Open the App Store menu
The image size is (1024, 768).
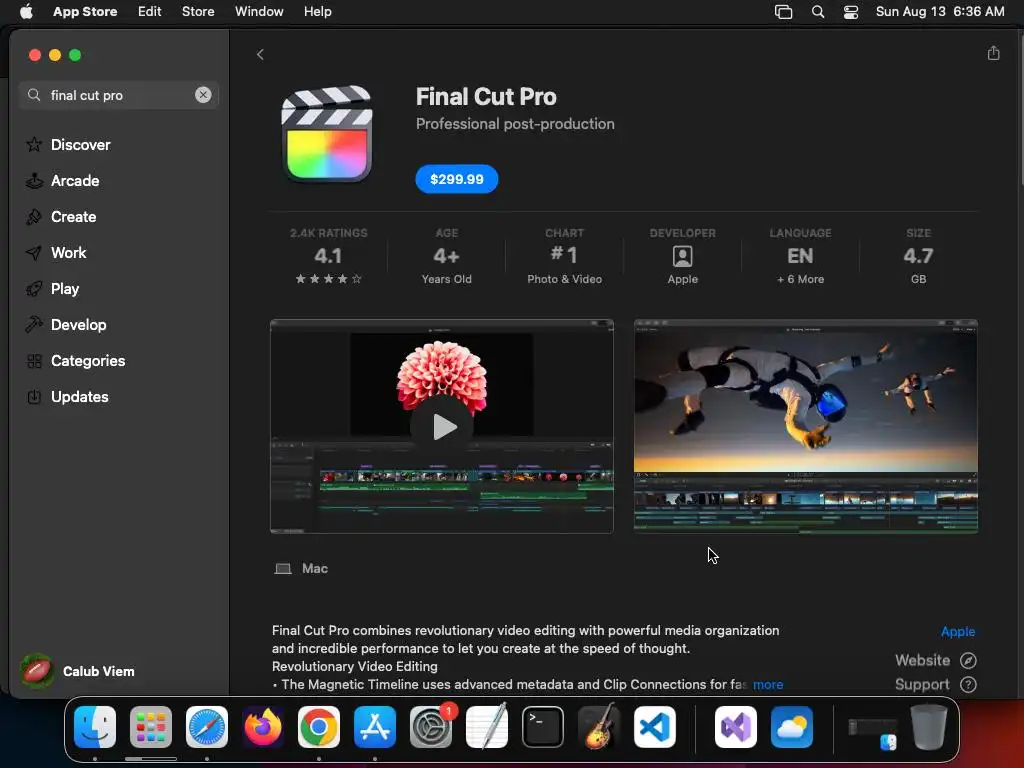85,12
